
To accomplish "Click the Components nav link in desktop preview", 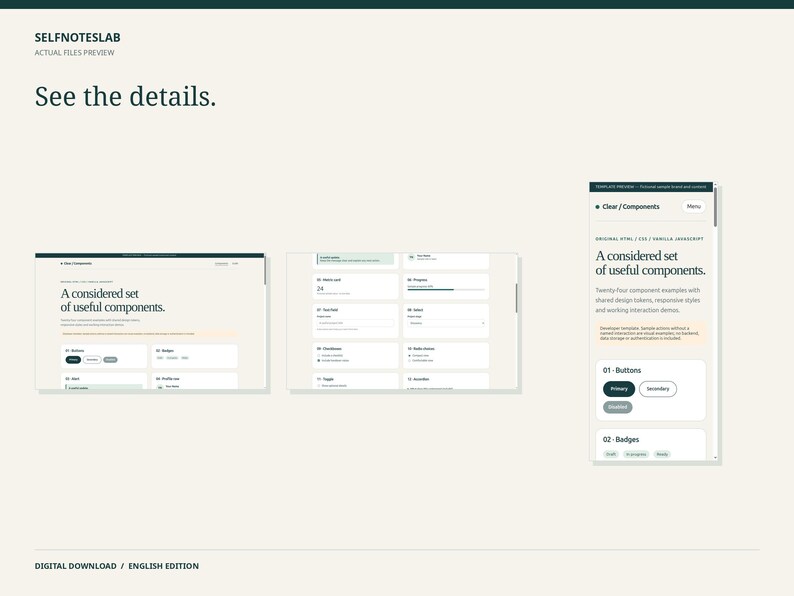I will click(221, 263).
